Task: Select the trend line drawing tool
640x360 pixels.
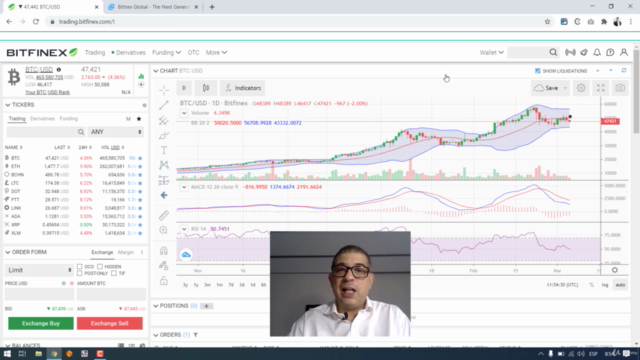Action: coord(164,105)
